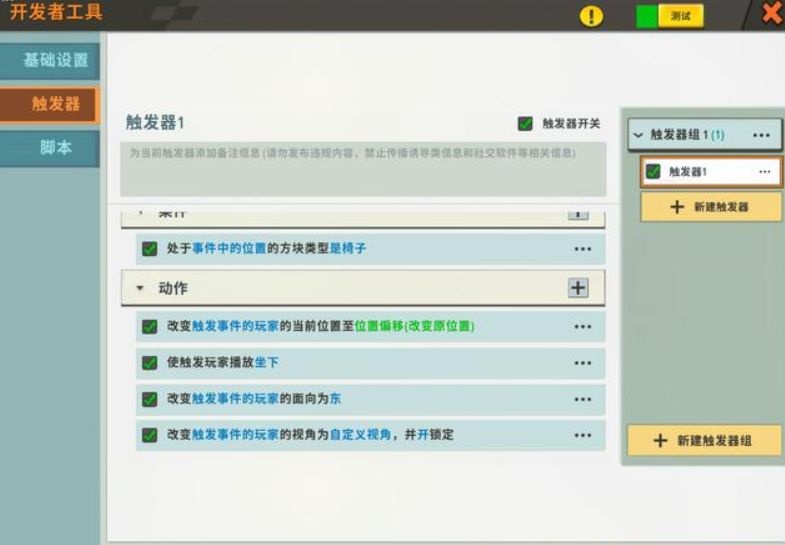Open options for the 是椅子 condition row

(x=582, y=249)
